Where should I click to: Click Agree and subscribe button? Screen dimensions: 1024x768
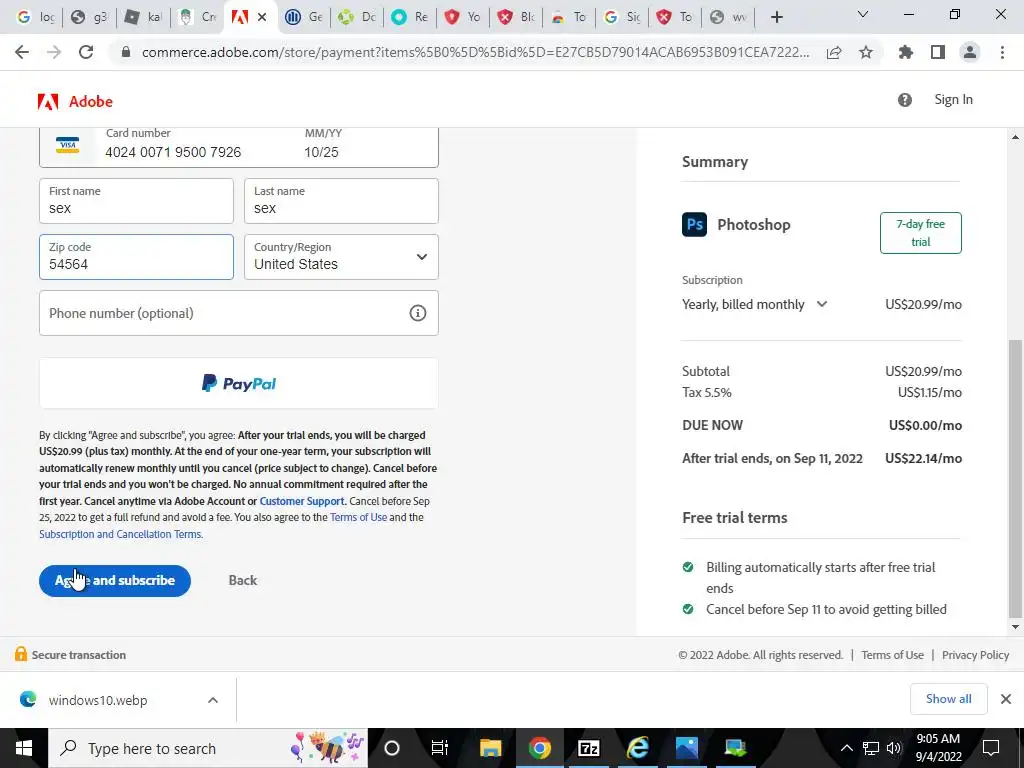pyautogui.click(x=115, y=581)
